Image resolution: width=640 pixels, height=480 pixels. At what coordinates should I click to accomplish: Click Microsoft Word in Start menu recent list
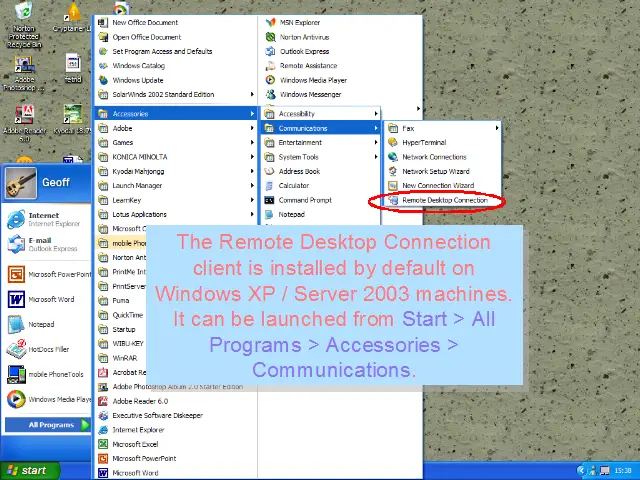pyautogui.click(x=47, y=299)
